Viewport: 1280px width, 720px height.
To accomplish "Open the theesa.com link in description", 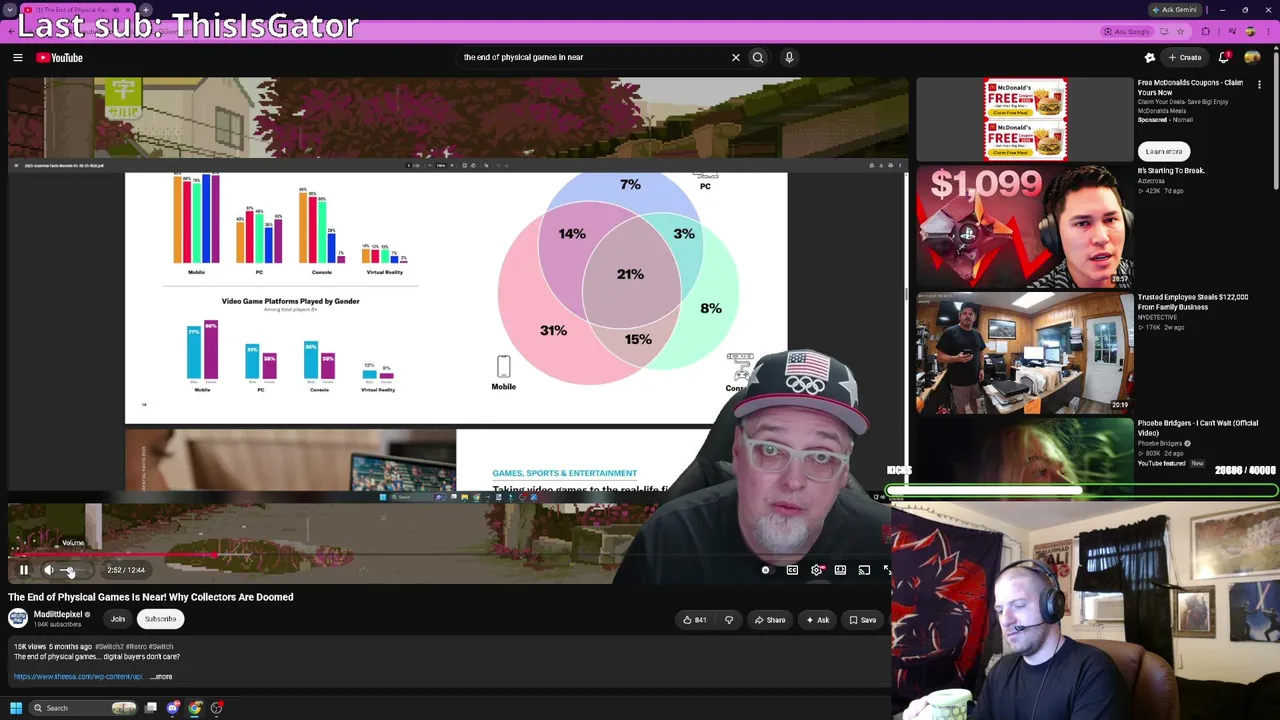I will point(78,677).
